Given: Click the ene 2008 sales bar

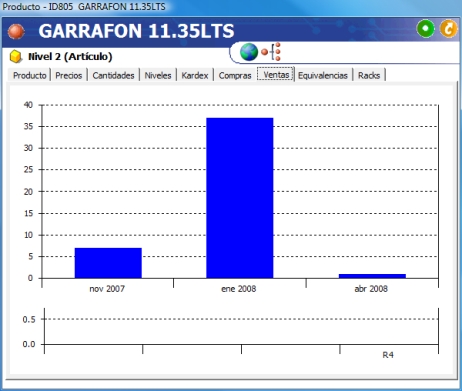Looking at the screenshot, I should click(240, 198).
